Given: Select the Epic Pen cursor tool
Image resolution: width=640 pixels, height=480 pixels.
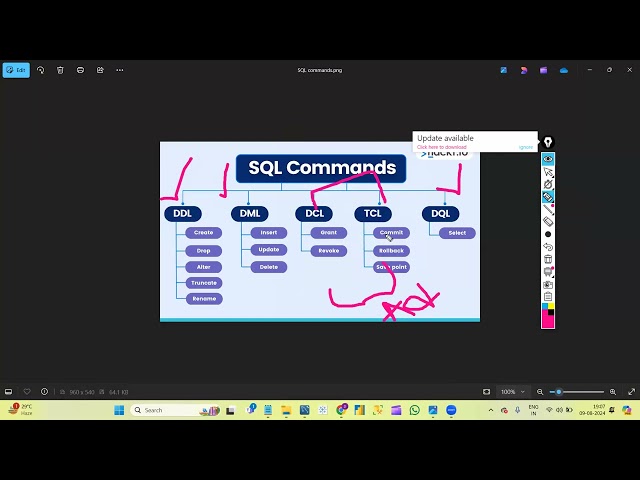Looking at the screenshot, I should pos(548,172).
